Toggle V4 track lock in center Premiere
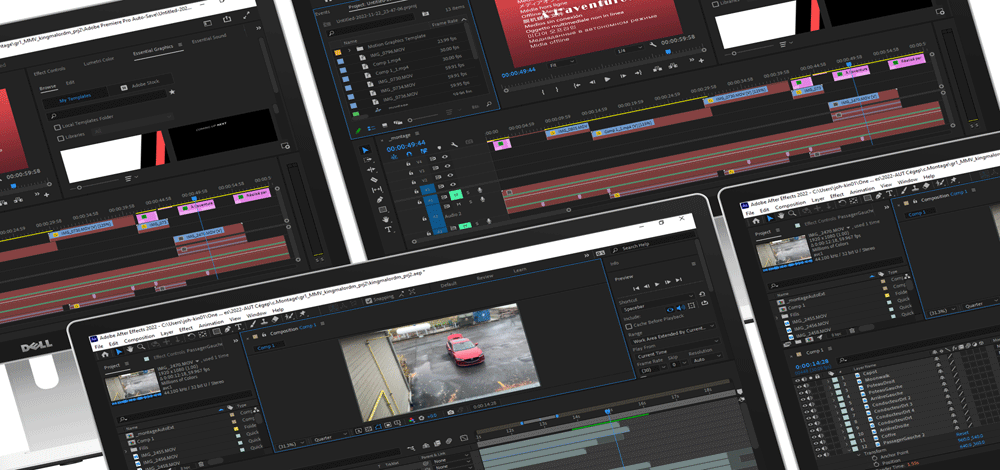 409,163
